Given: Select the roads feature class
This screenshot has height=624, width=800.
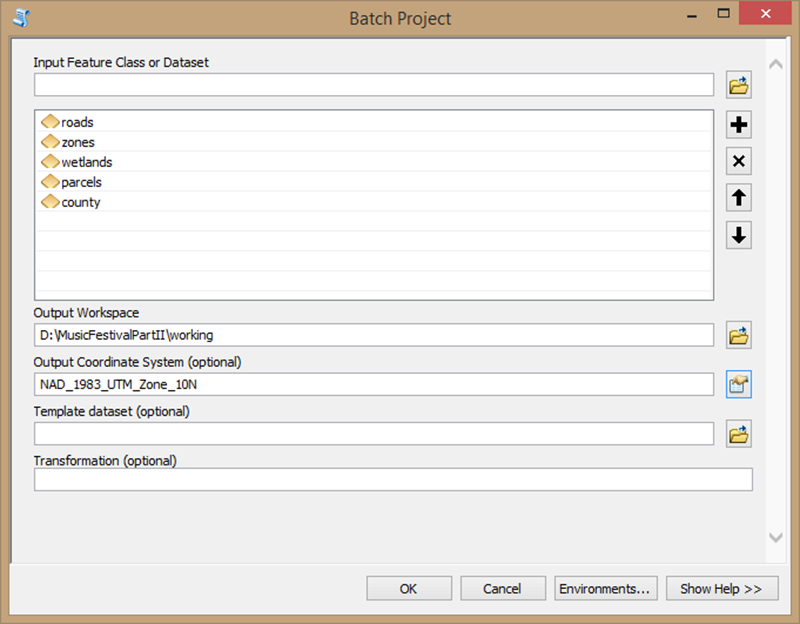Looking at the screenshot, I should coord(74,121).
